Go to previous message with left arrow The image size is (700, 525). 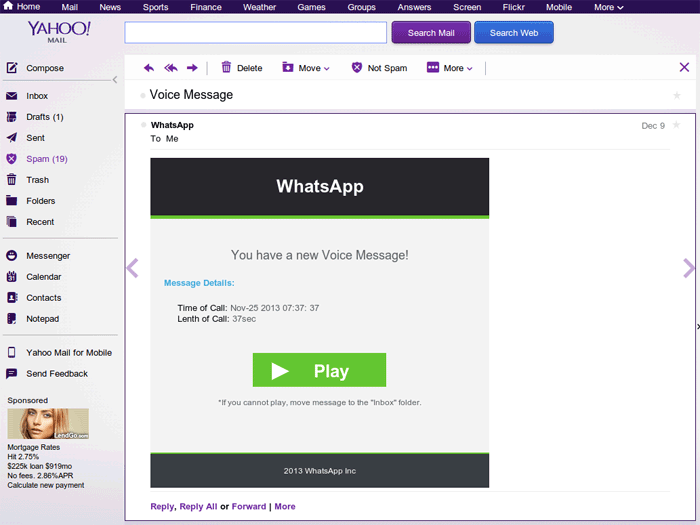click(x=133, y=268)
